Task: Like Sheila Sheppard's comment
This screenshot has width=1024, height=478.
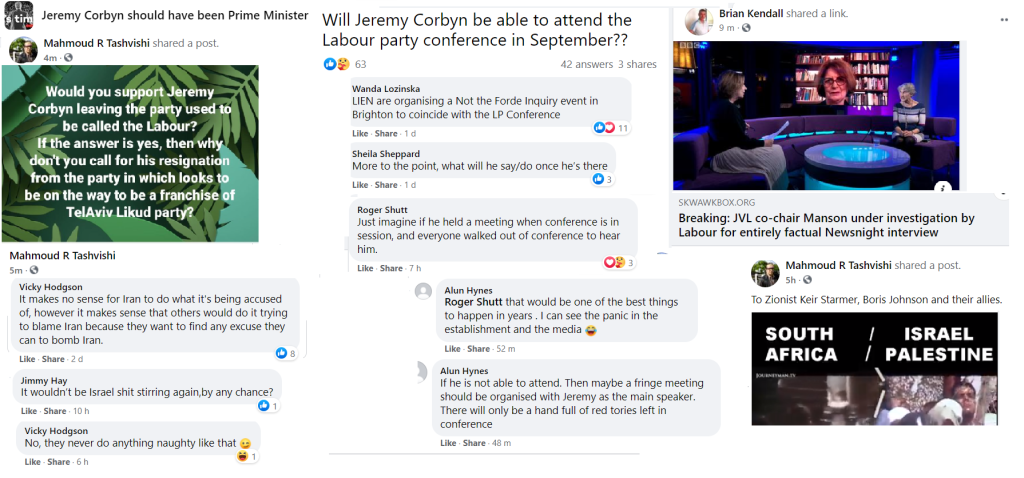Action: pyautogui.click(x=360, y=185)
